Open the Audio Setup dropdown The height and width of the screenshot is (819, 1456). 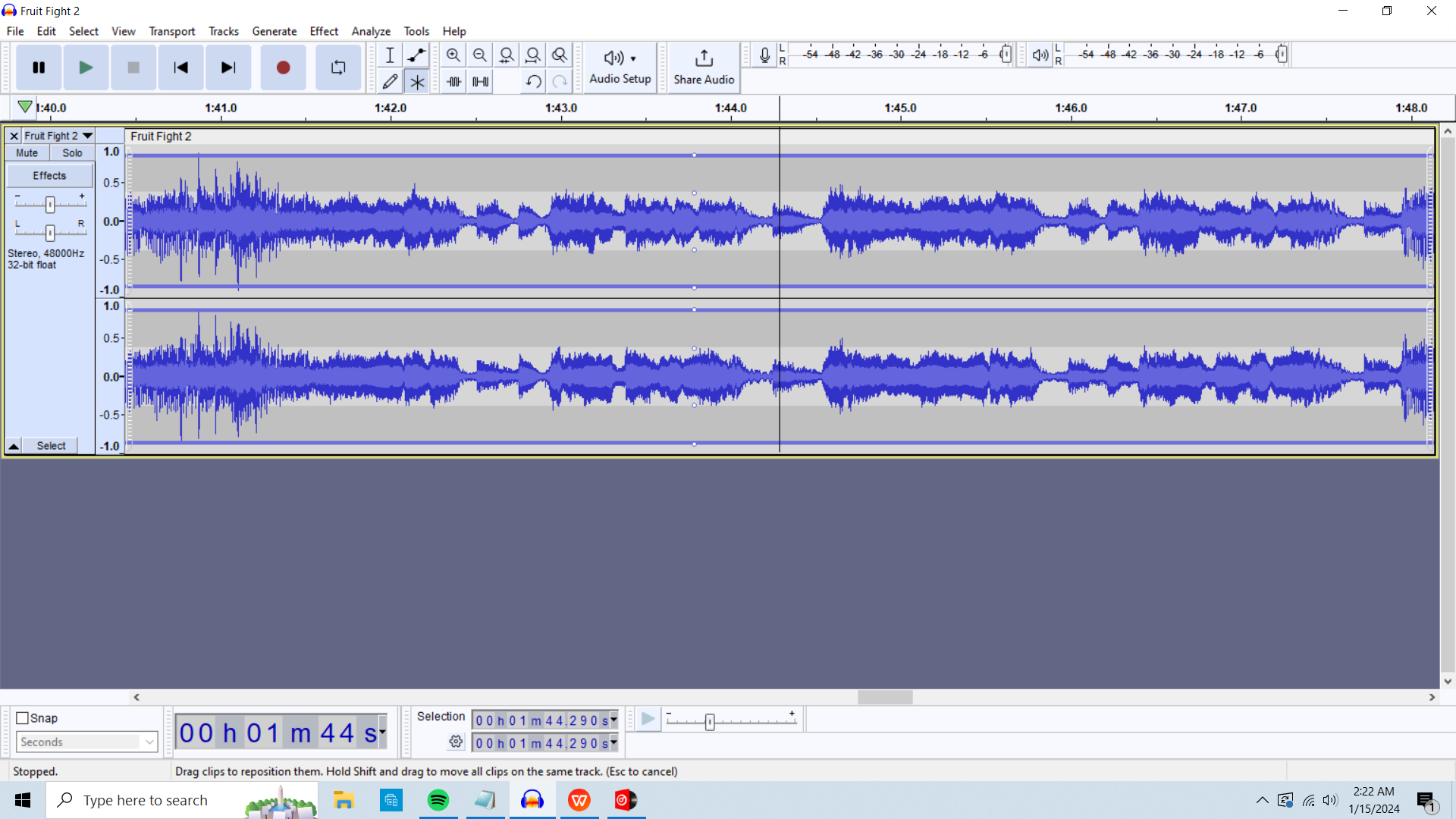[x=620, y=67]
